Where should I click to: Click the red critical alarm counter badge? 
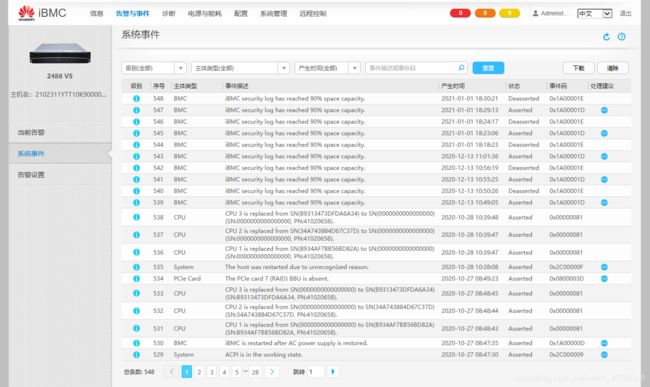pyautogui.click(x=460, y=13)
